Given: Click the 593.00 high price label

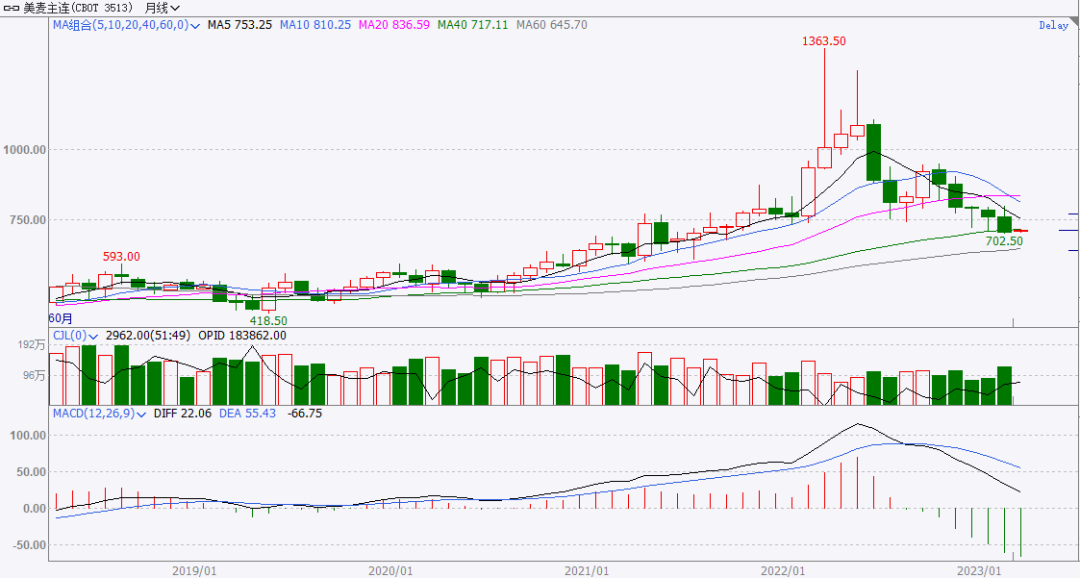Looking at the screenshot, I should point(121,256).
